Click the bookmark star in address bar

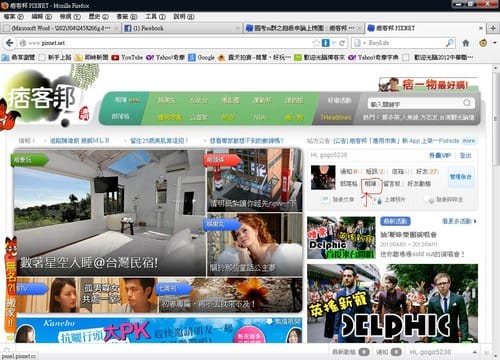tap(316, 43)
